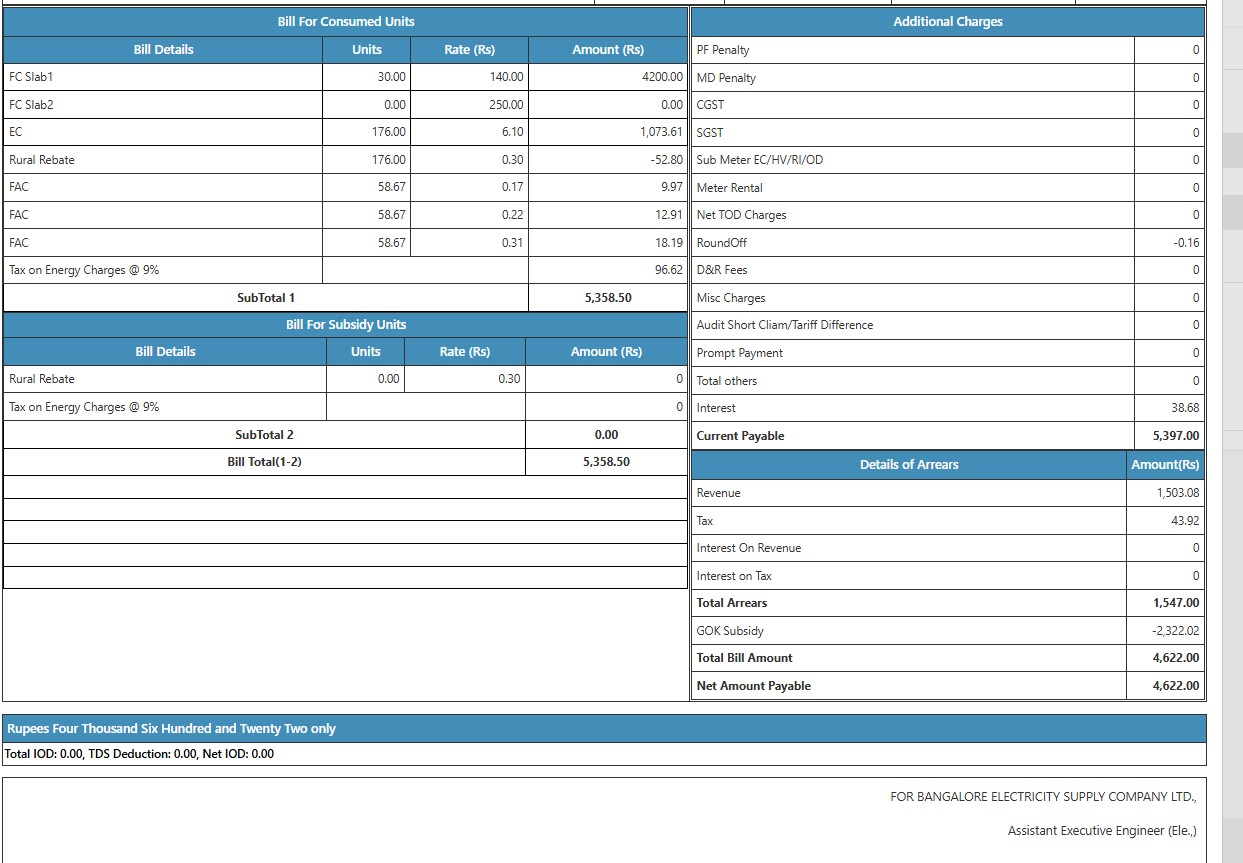The image size is (1243, 863).
Task: Click the Misc Charges label
Action: coord(731,298)
